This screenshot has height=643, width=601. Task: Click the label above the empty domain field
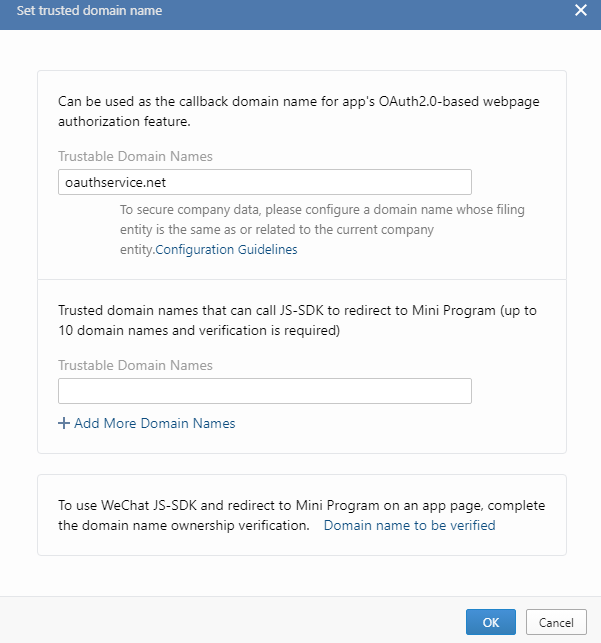point(135,365)
